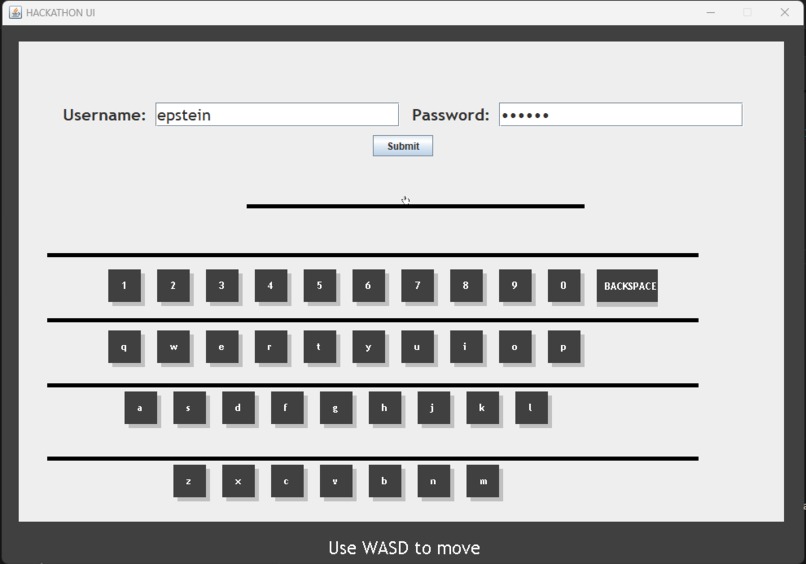This screenshot has height=564, width=806.
Task: Select the y key tile
Action: (369, 347)
